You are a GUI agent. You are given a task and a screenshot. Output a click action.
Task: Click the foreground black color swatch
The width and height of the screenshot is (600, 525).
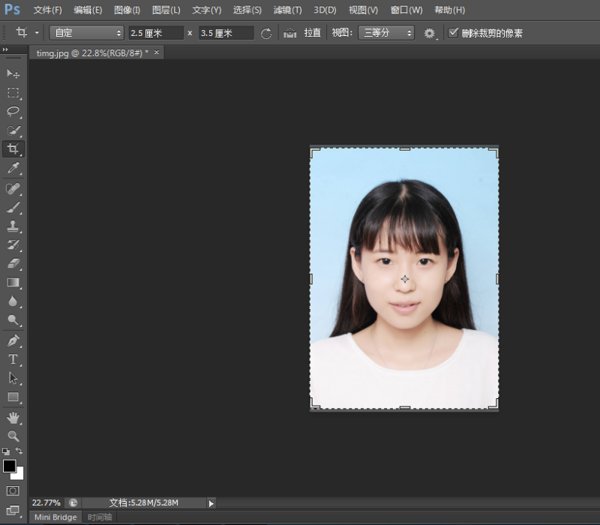[9, 466]
